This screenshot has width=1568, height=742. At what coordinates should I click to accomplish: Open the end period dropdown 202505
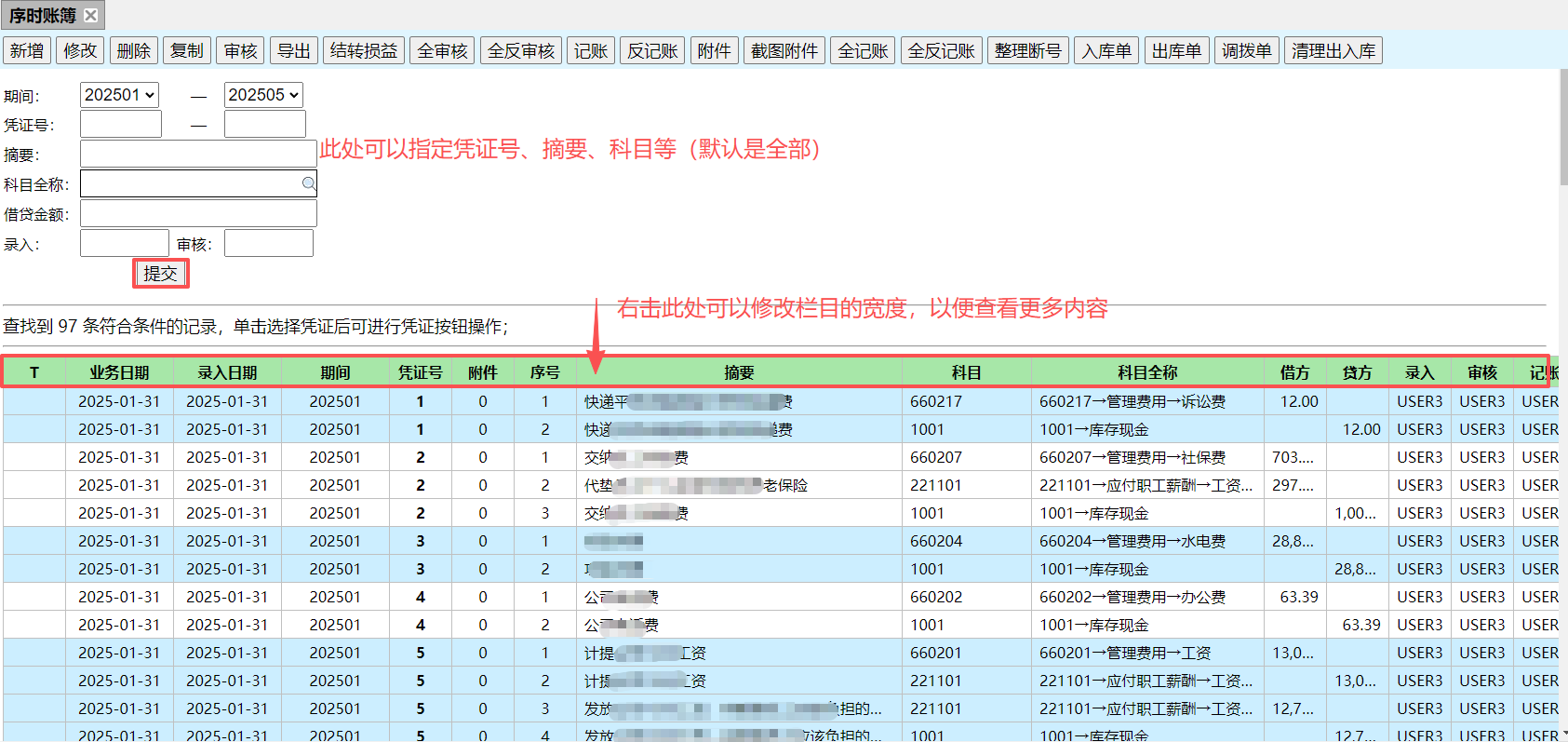pos(263,95)
